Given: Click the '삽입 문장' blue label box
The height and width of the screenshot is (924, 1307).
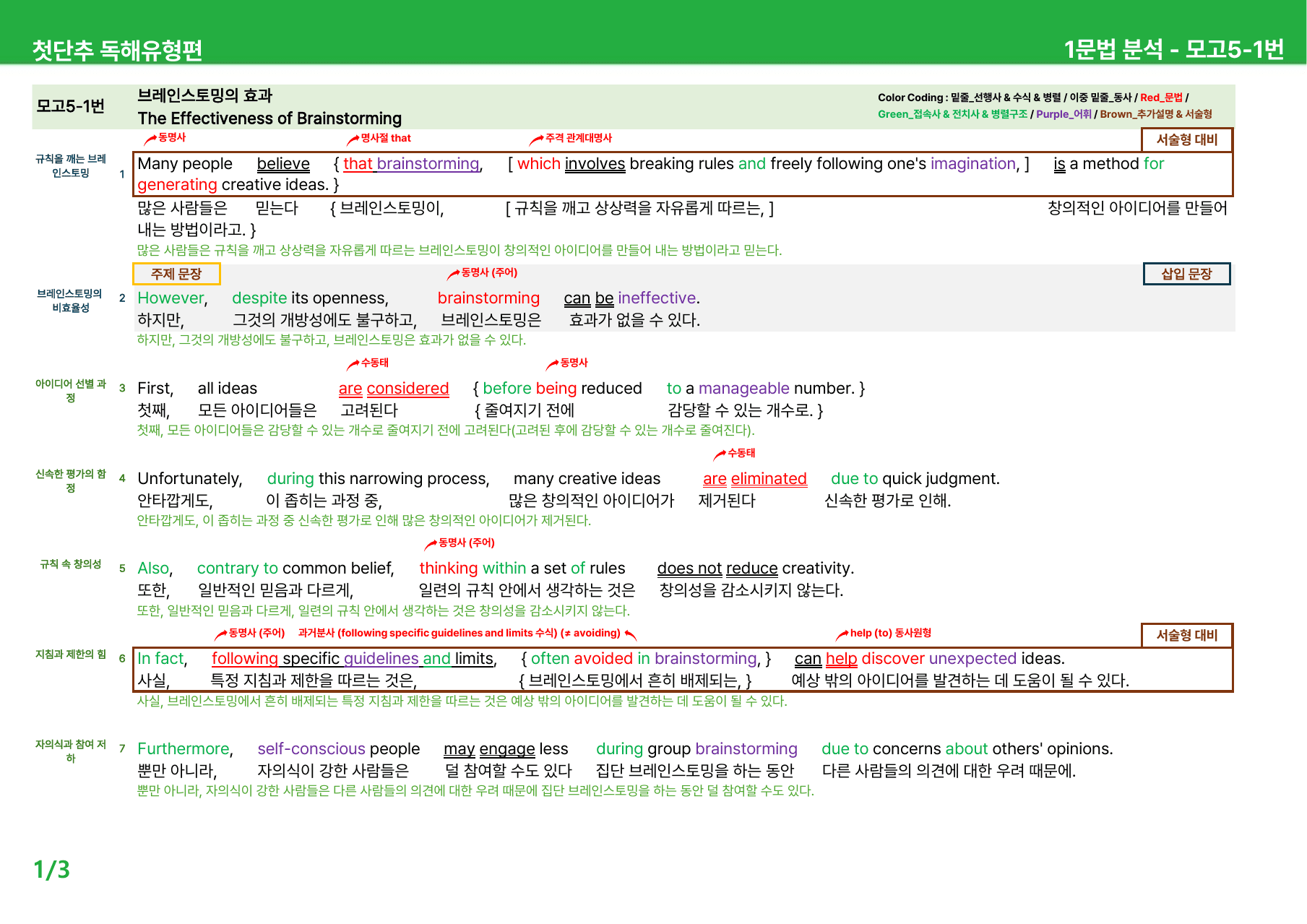Looking at the screenshot, I should coord(1186,274).
